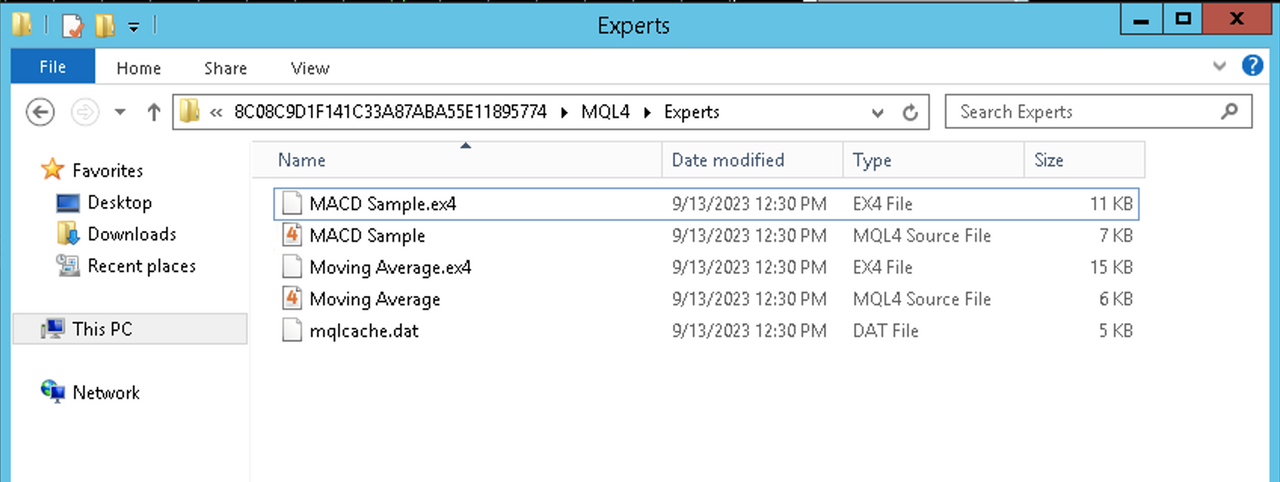
Task: Click the Back navigation arrow
Action: (x=40, y=112)
